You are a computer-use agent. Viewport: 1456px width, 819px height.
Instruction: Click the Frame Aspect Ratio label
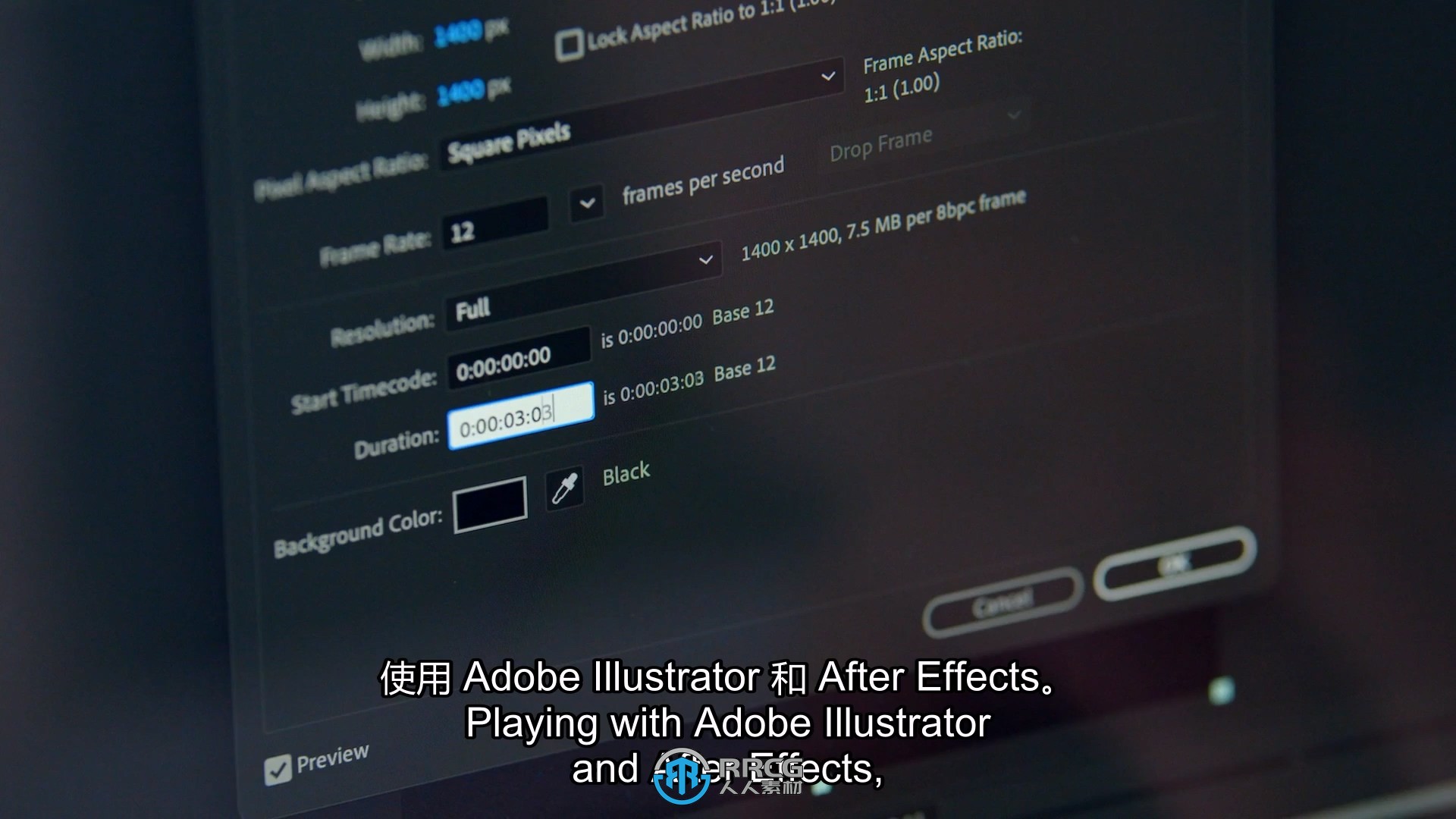point(943,52)
